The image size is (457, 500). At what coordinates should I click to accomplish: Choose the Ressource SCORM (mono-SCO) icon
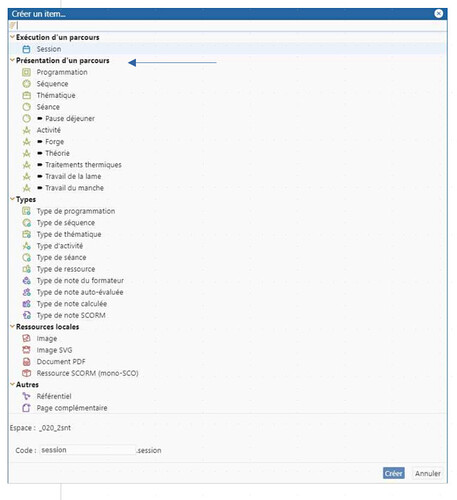(x=26, y=373)
